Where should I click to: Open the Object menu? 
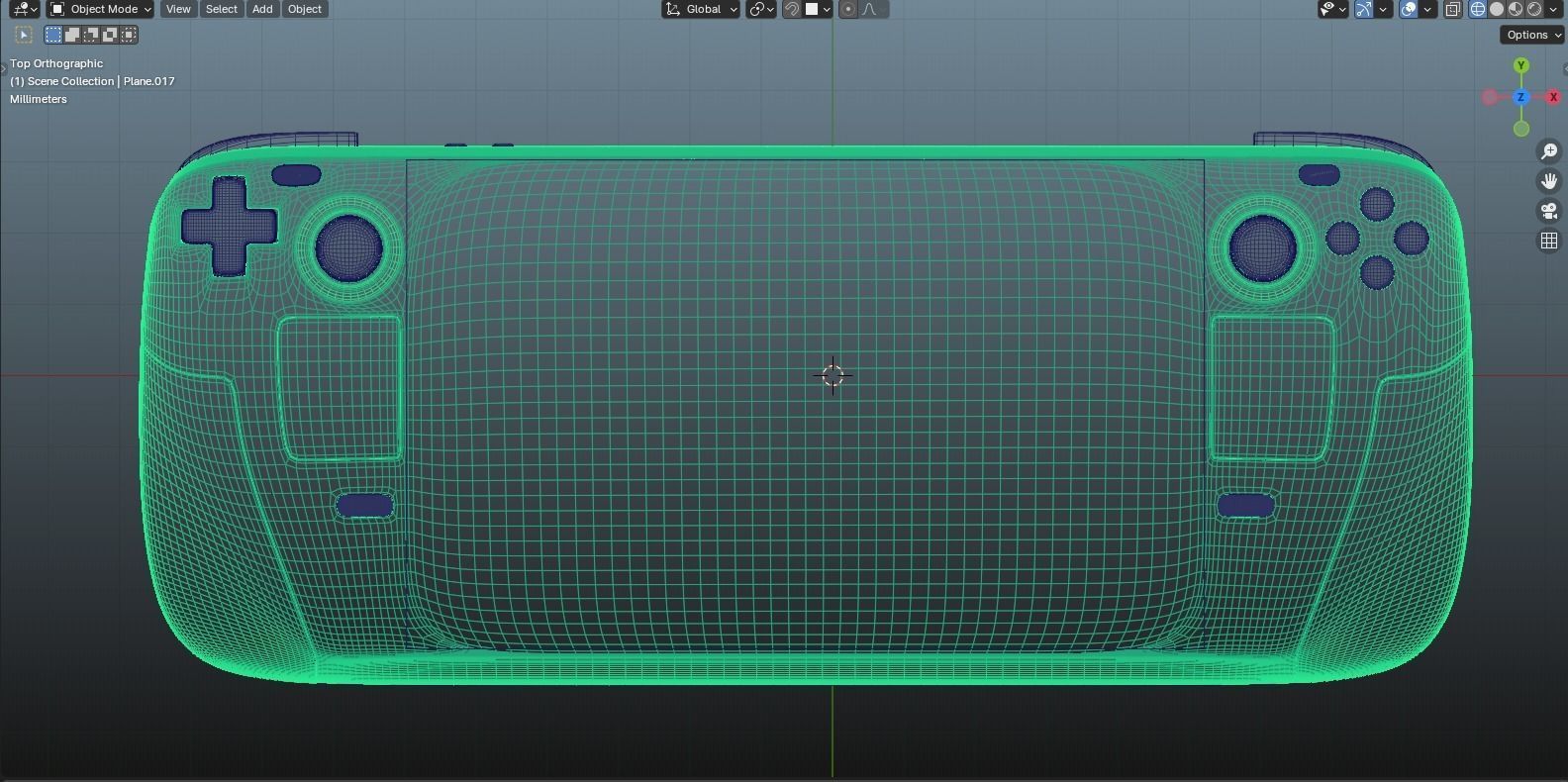[305, 9]
